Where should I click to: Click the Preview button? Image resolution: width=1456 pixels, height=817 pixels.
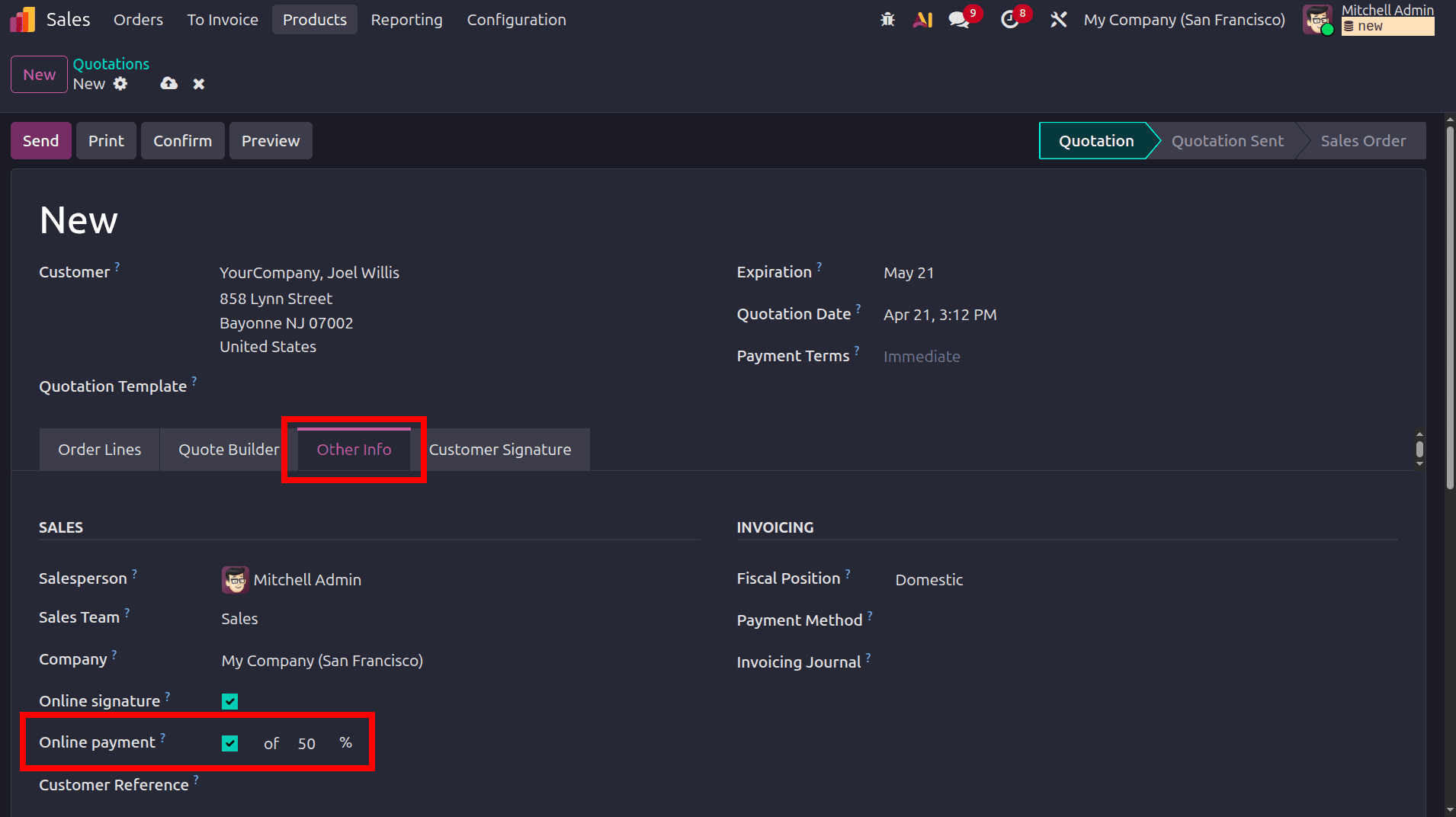[x=271, y=140]
